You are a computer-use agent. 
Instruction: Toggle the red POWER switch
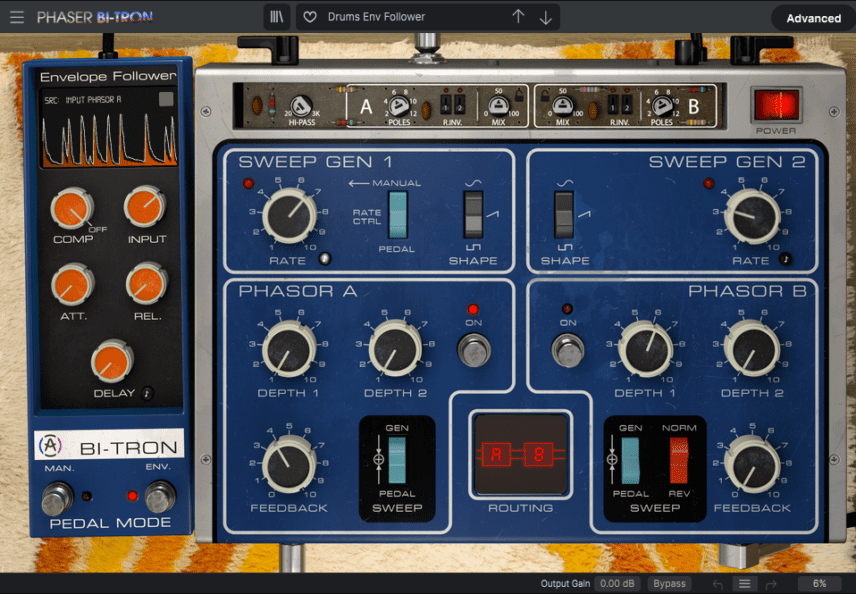tap(776, 105)
